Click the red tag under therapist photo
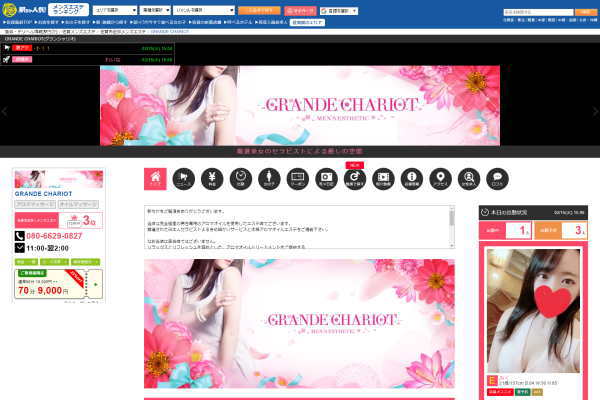 [x=500, y=392]
